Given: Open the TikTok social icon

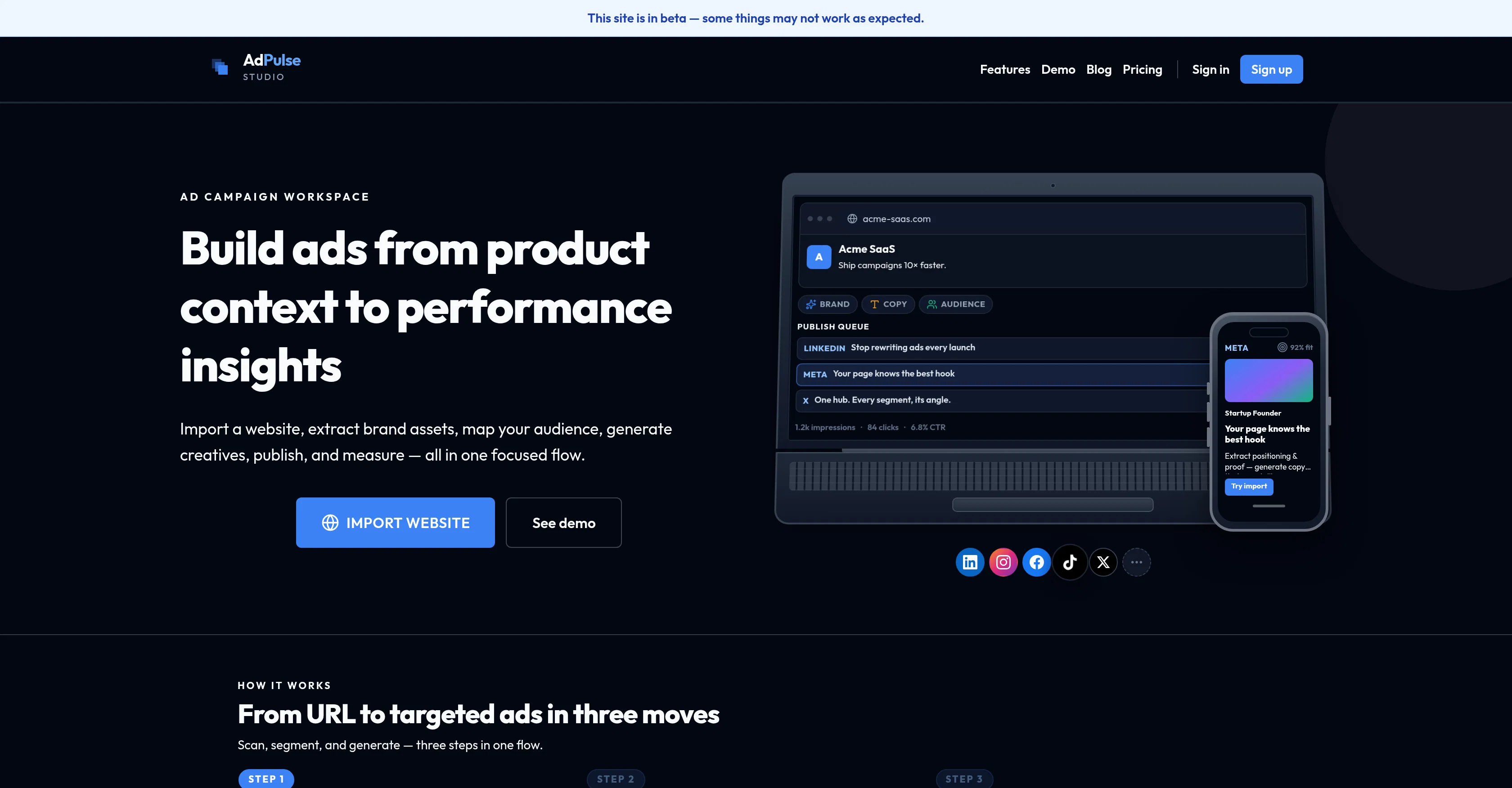Looking at the screenshot, I should point(1070,562).
